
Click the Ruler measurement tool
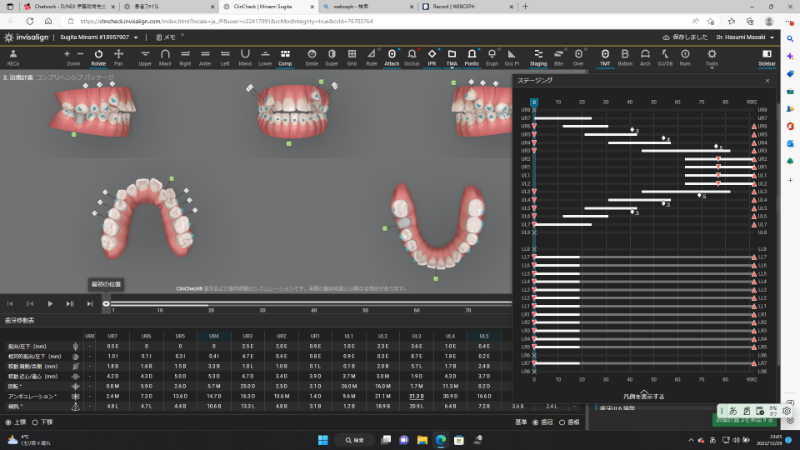371,55
